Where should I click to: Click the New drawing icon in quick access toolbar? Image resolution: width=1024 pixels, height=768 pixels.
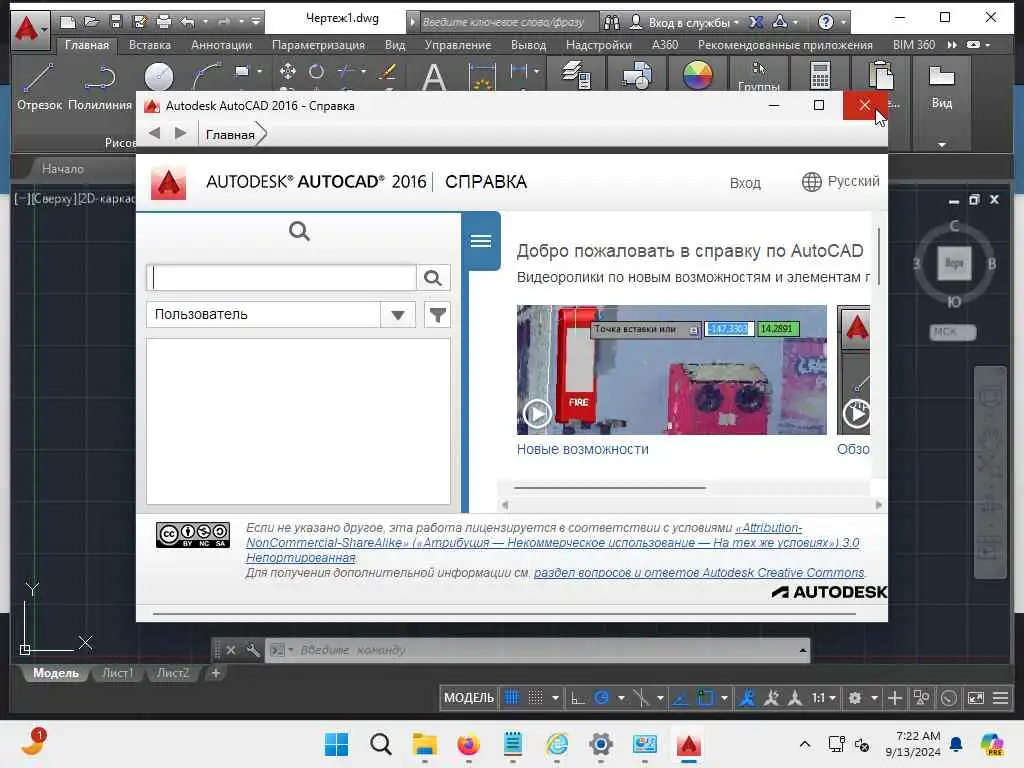68,22
